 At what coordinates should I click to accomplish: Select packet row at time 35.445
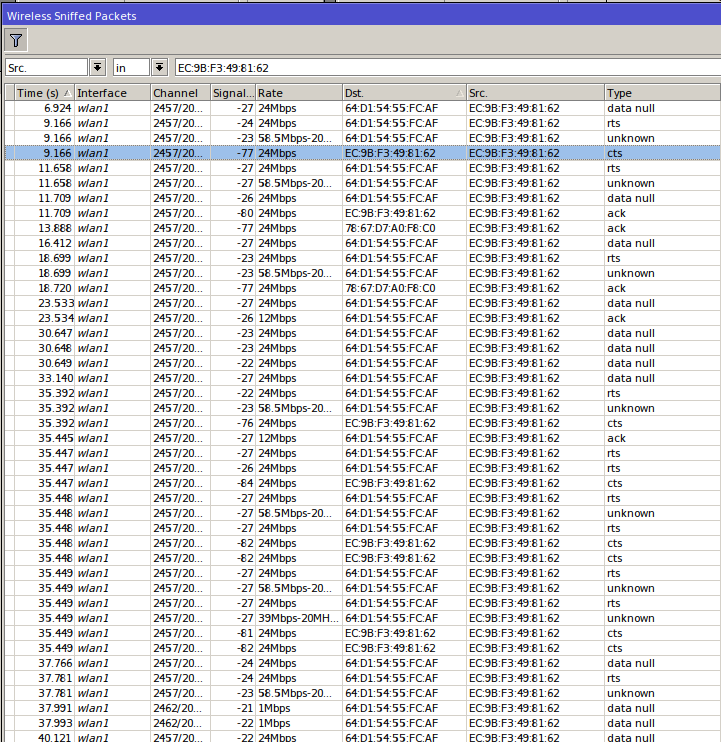tap(363, 438)
